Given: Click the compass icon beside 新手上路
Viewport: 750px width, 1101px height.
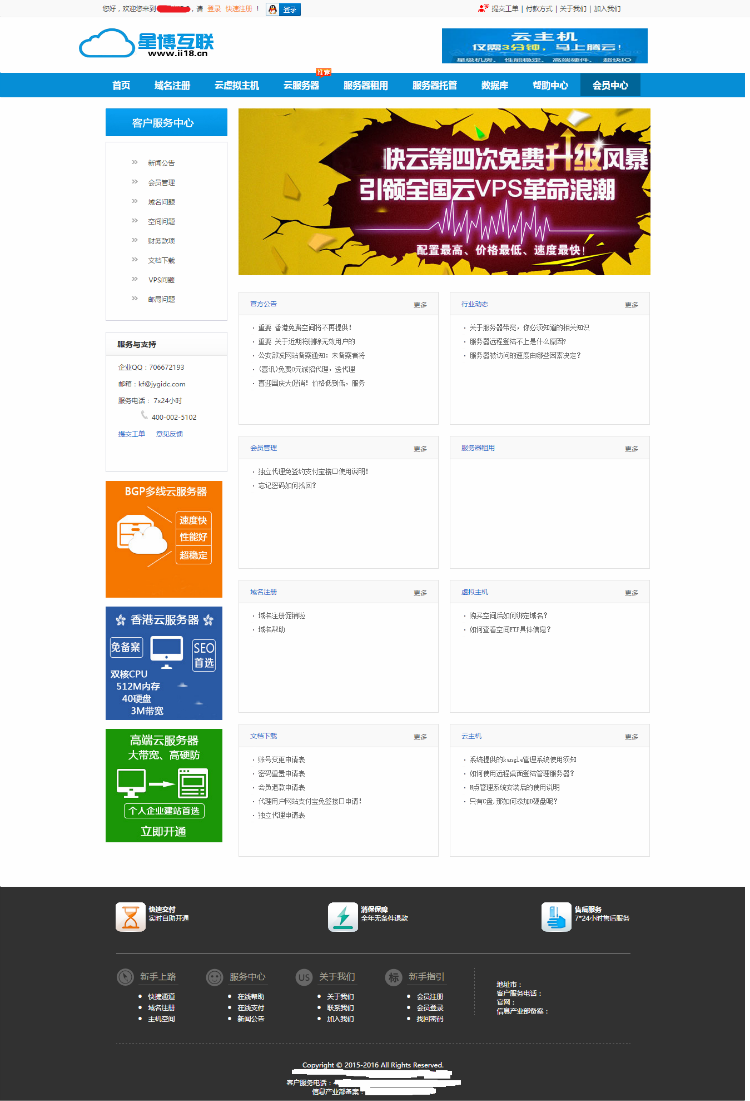Looking at the screenshot, I should pyautogui.click(x=125, y=977).
